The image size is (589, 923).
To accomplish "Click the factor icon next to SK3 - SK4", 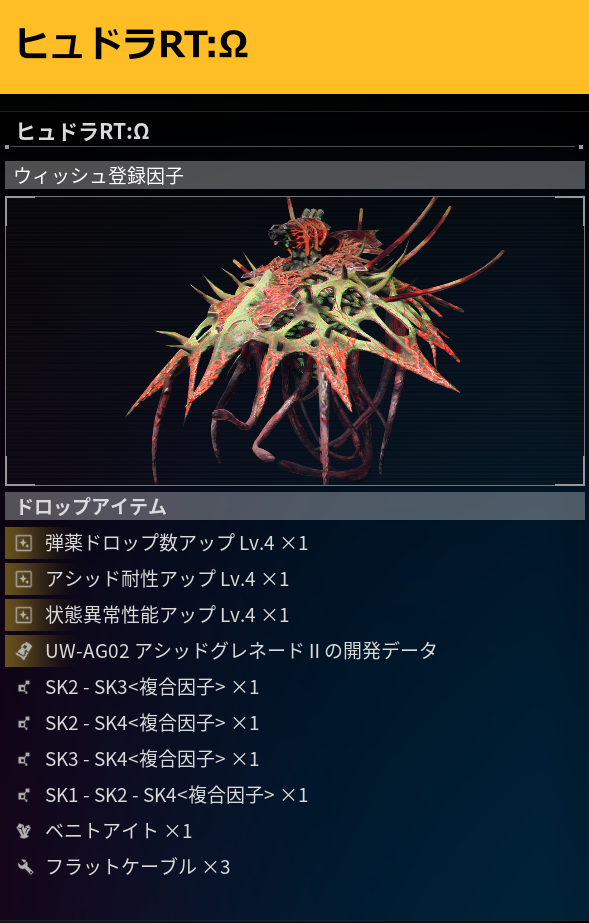I will point(24,759).
